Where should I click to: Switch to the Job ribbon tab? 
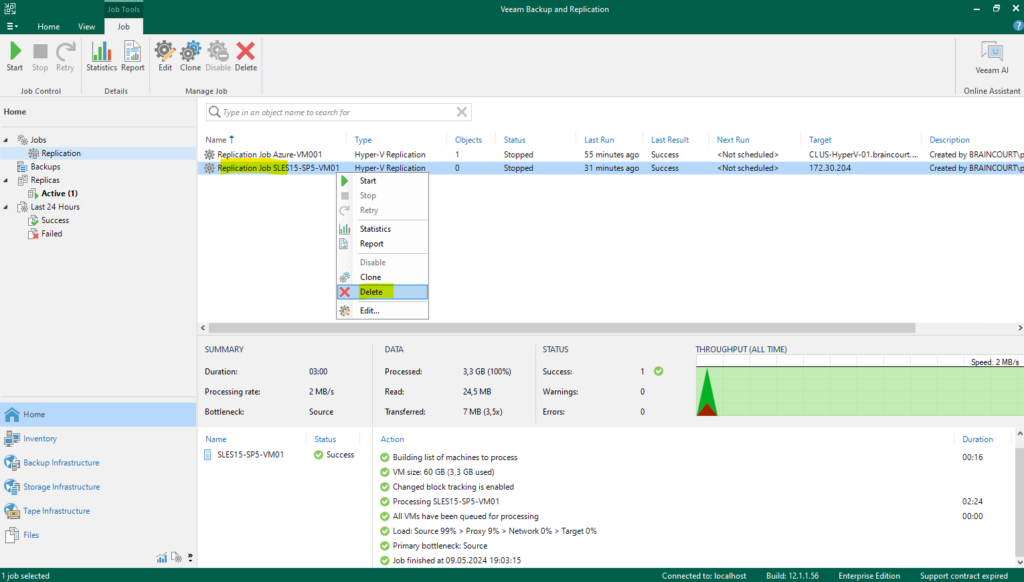tap(123, 27)
